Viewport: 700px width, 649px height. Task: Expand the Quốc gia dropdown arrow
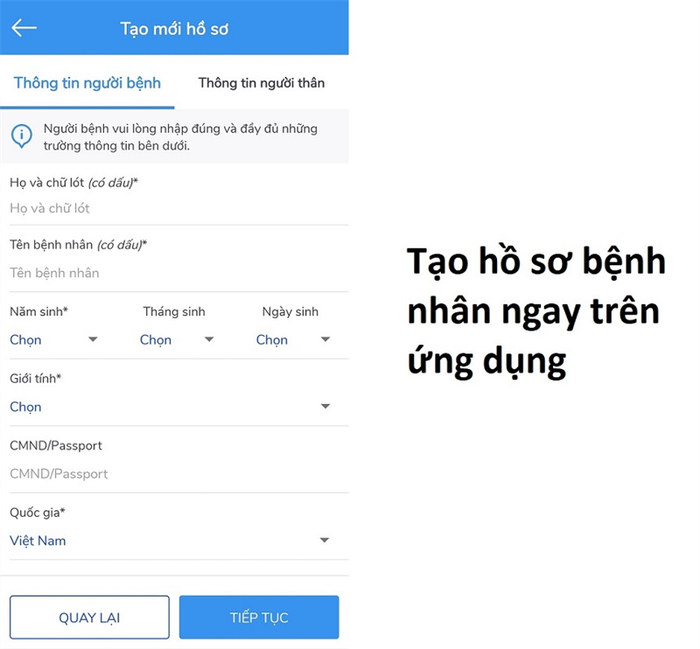click(325, 540)
